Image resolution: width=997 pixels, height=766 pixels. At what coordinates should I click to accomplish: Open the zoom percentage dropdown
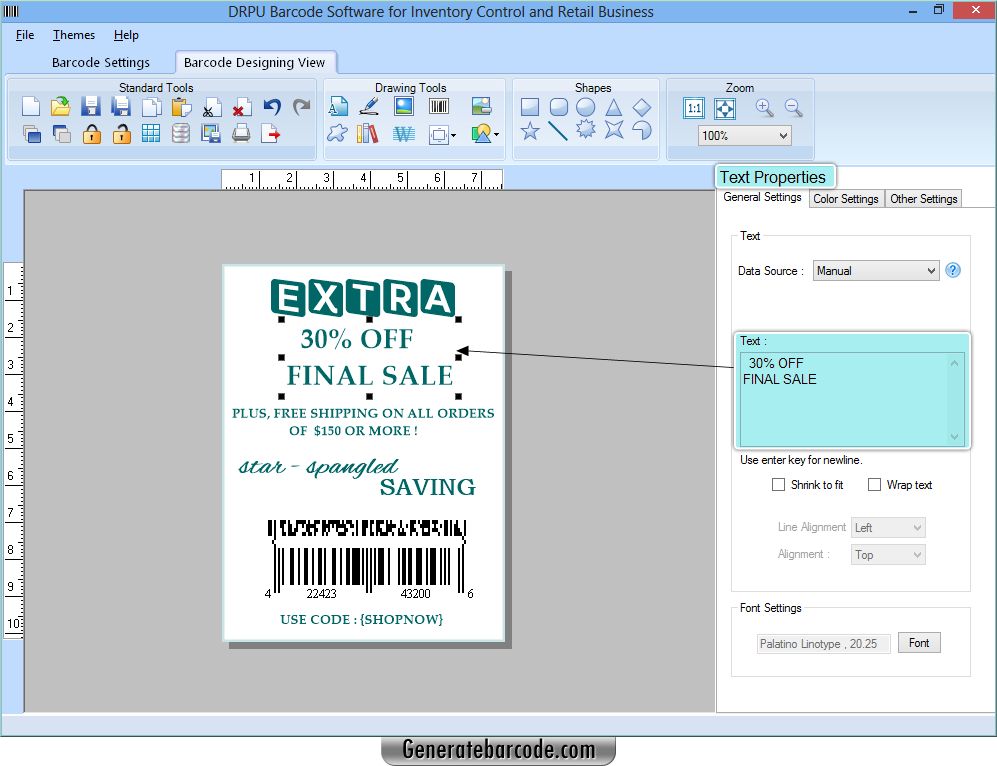coord(744,134)
